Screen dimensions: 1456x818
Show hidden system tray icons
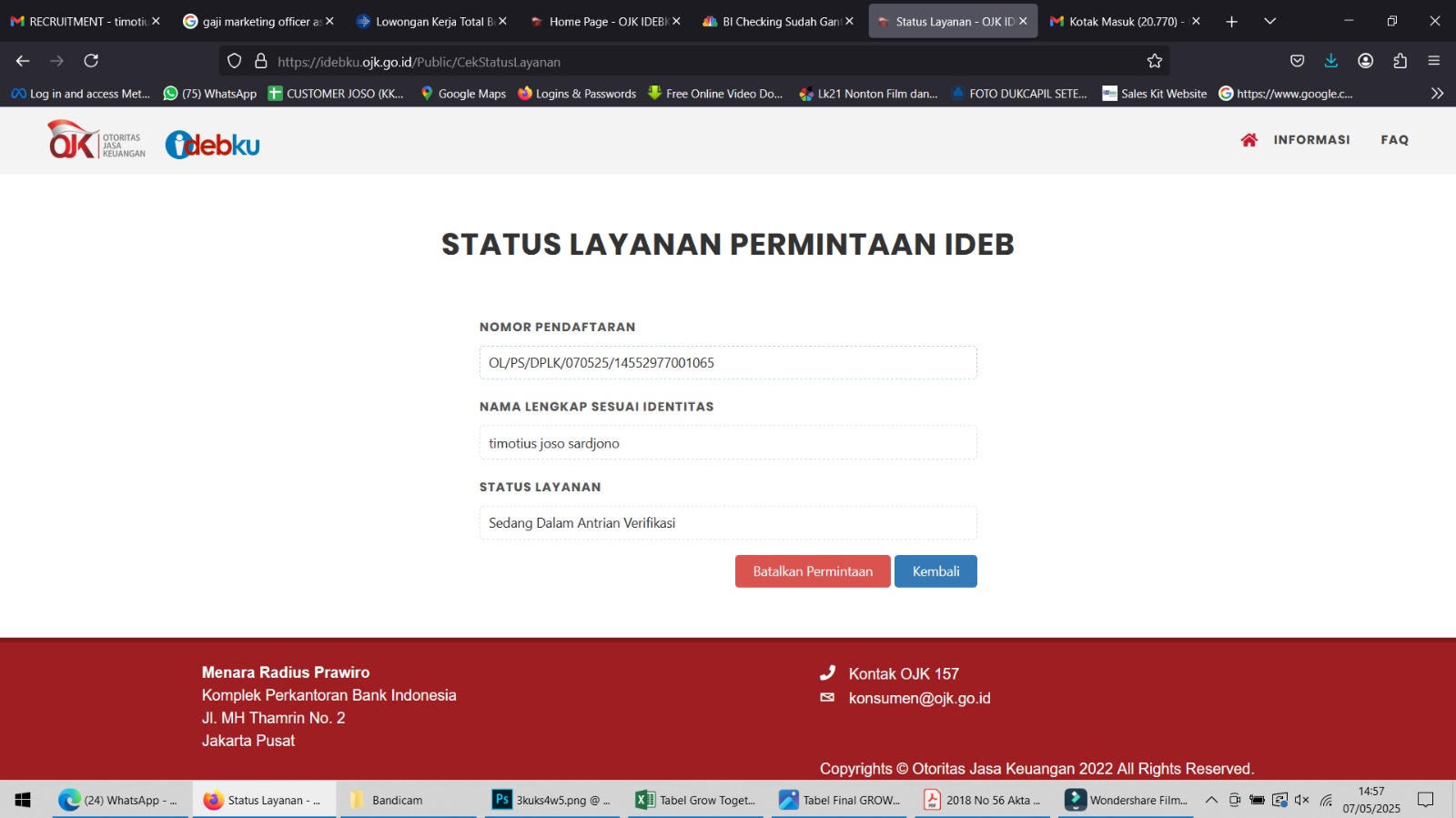coord(1211,800)
